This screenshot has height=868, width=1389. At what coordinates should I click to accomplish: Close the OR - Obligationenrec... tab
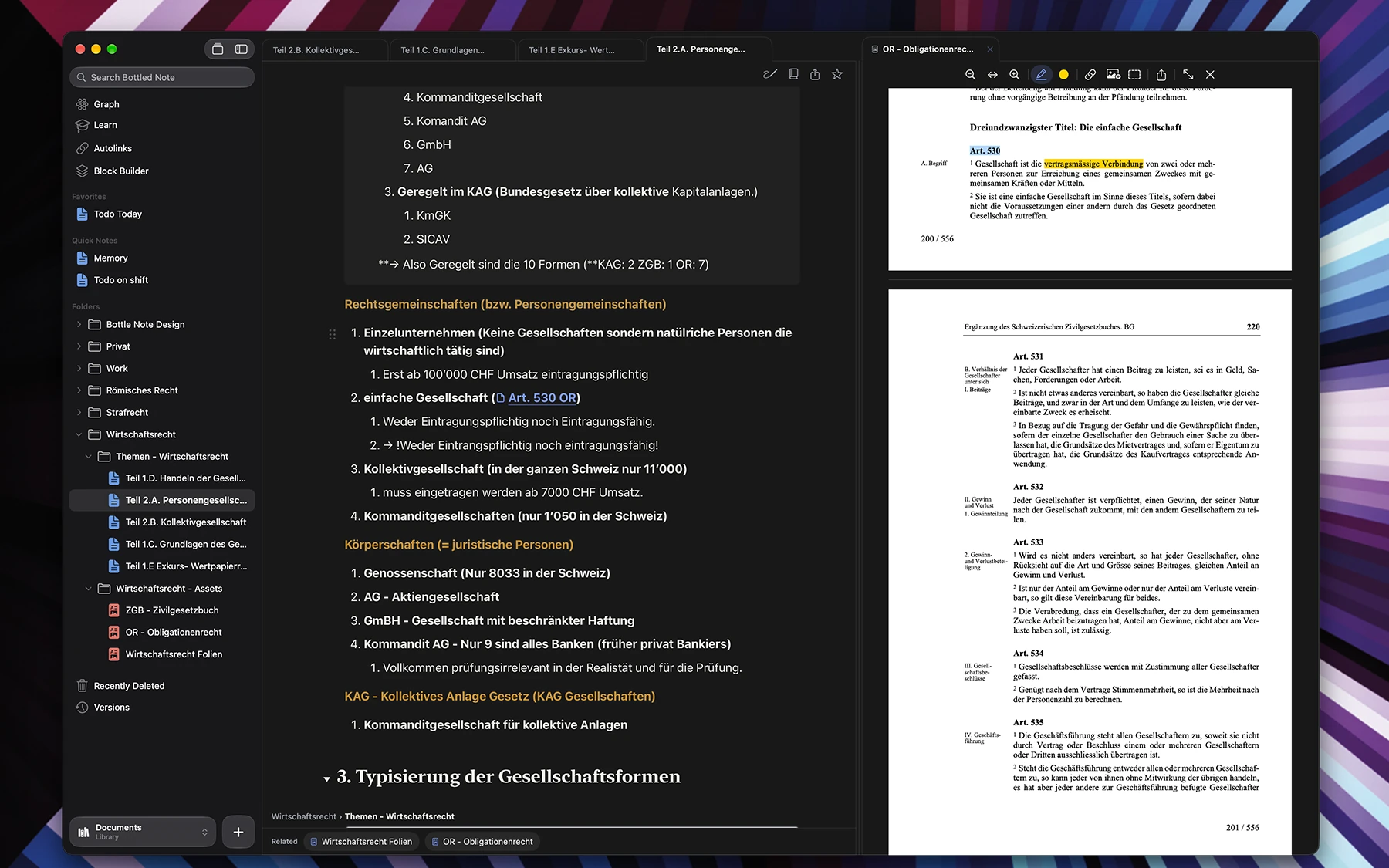click(x=990, y=49)
